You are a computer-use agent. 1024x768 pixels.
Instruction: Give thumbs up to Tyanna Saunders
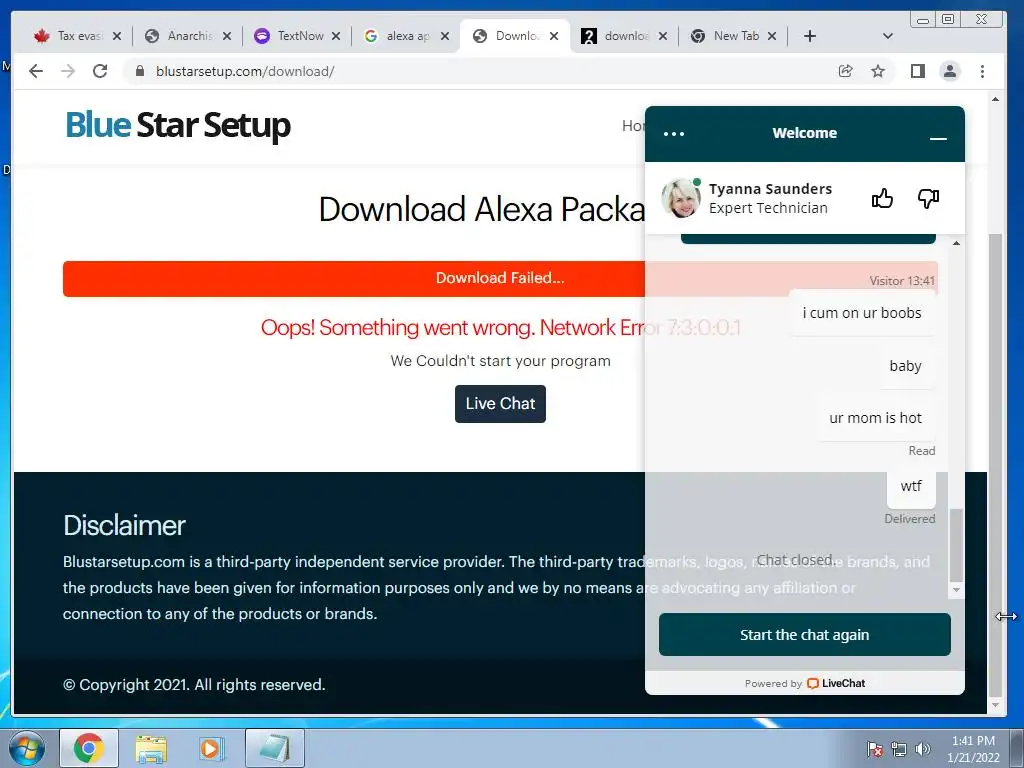tap(882, 198)
